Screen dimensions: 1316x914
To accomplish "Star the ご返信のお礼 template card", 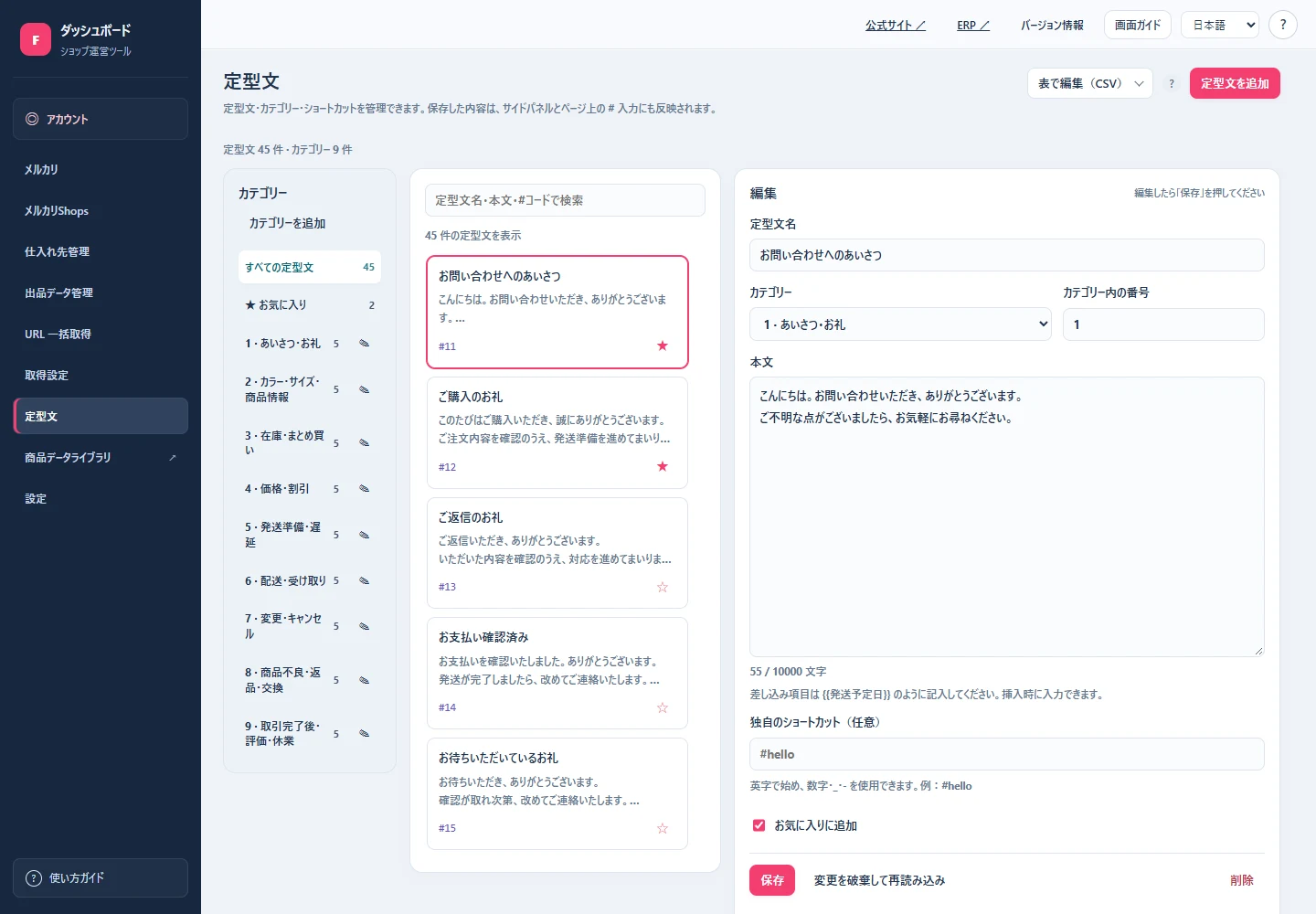I will tap(663, 587).
